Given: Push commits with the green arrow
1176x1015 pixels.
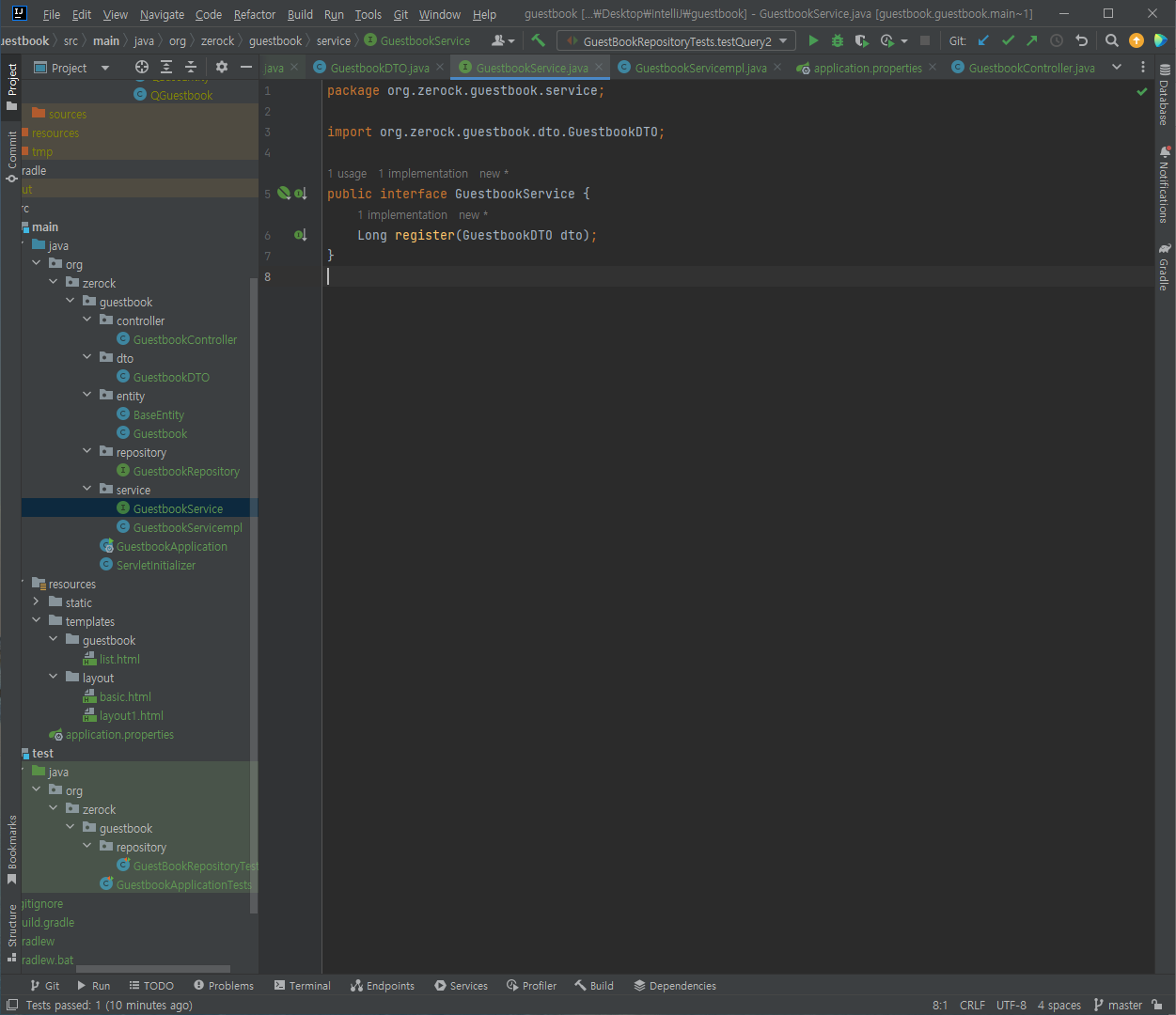Looking at the screenshot, I should coord(1032,40).
